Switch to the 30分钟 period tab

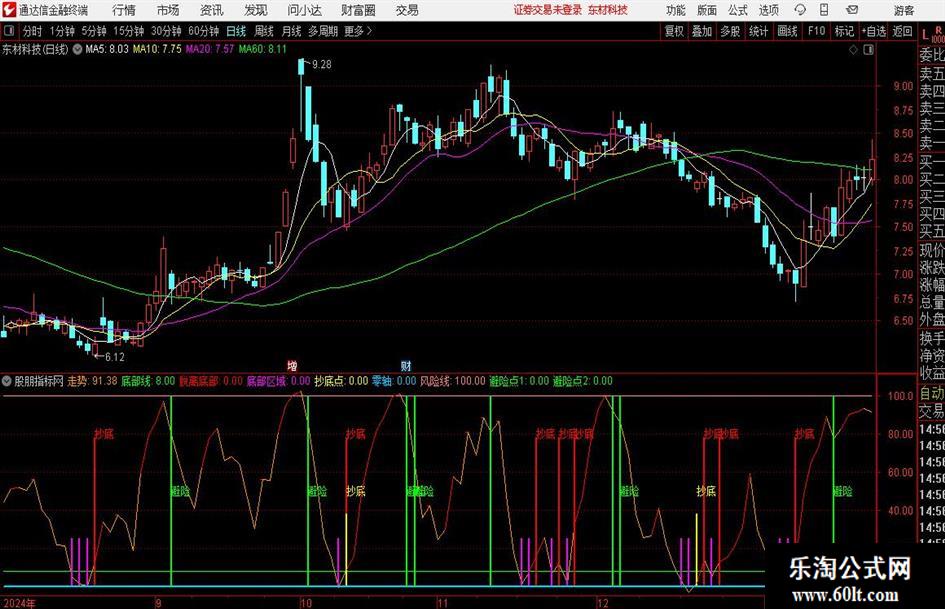click(166, 31)
